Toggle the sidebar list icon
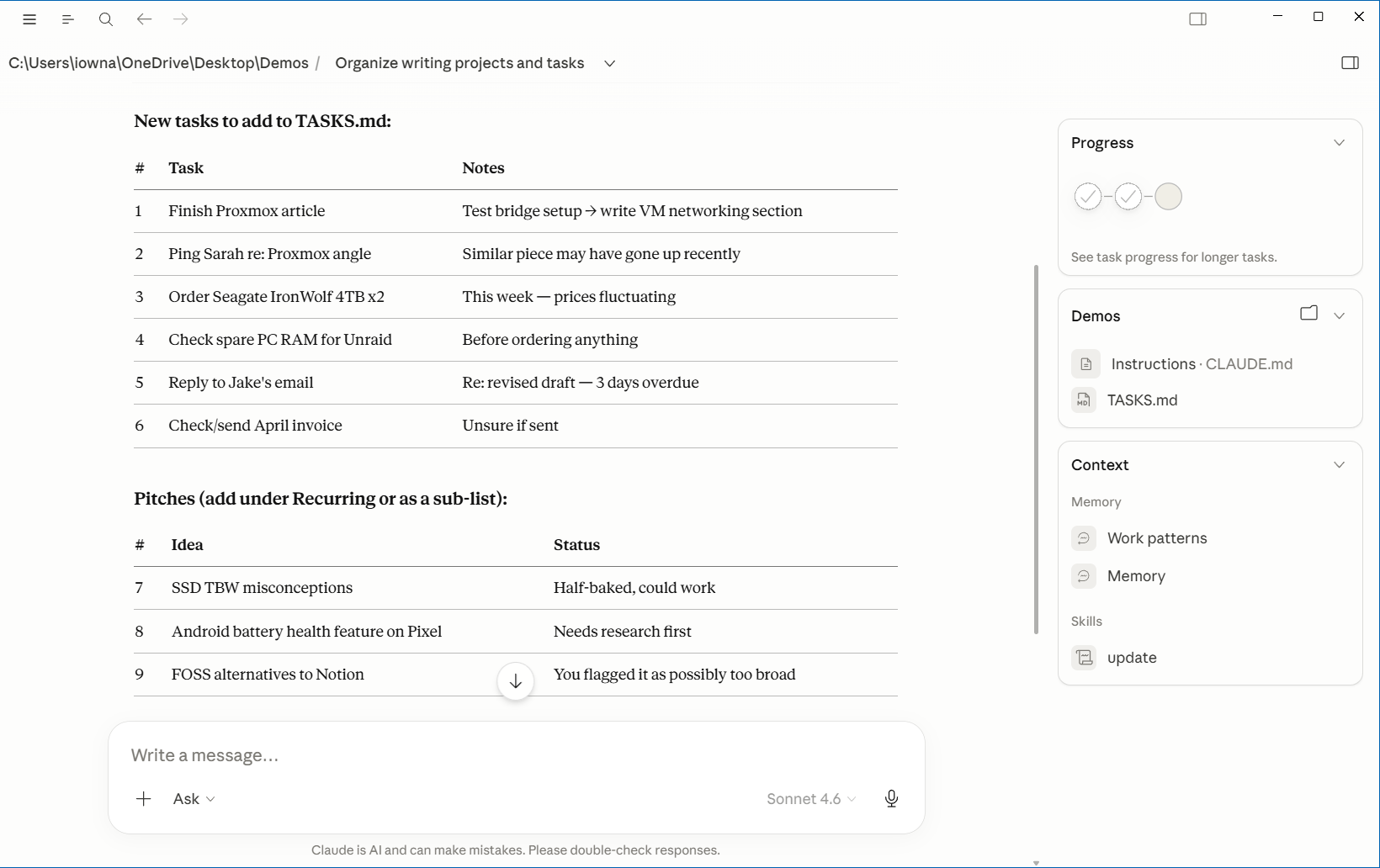Viewport: 1380px width, 868px height. [x=68, y=19]
